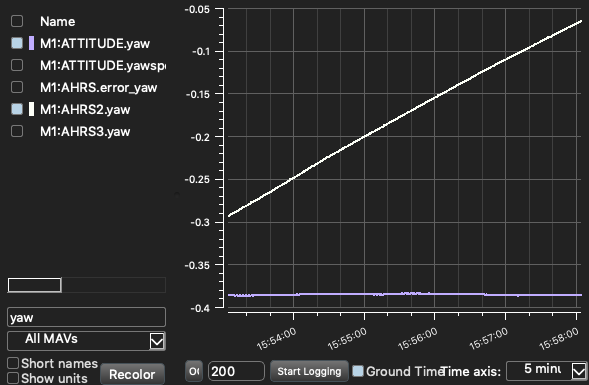Viewport: 589px width, 385px height.
Task: Select M1:ATTITUDE.yawspeed row label
Action: pyautogui.click(x=103, y=65)
